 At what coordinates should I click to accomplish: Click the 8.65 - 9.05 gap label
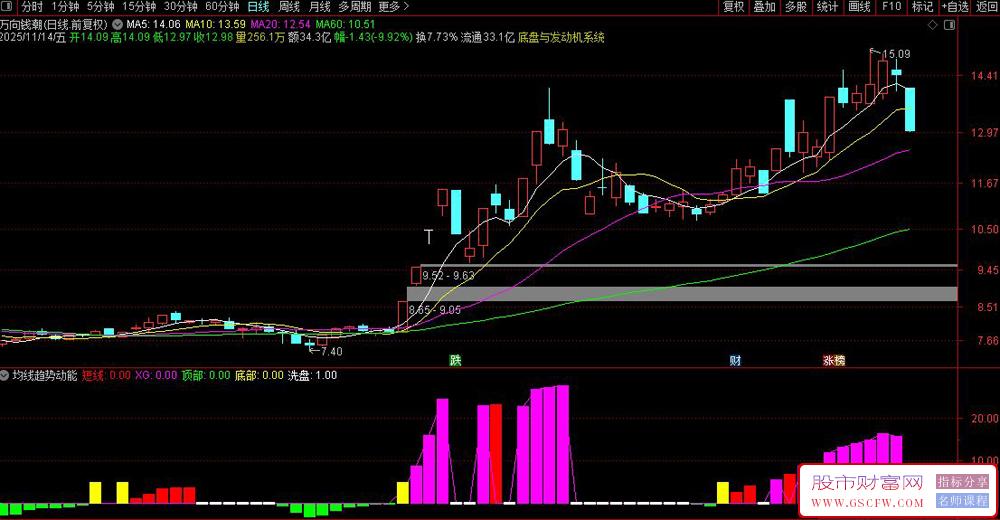tap(435, 310)
